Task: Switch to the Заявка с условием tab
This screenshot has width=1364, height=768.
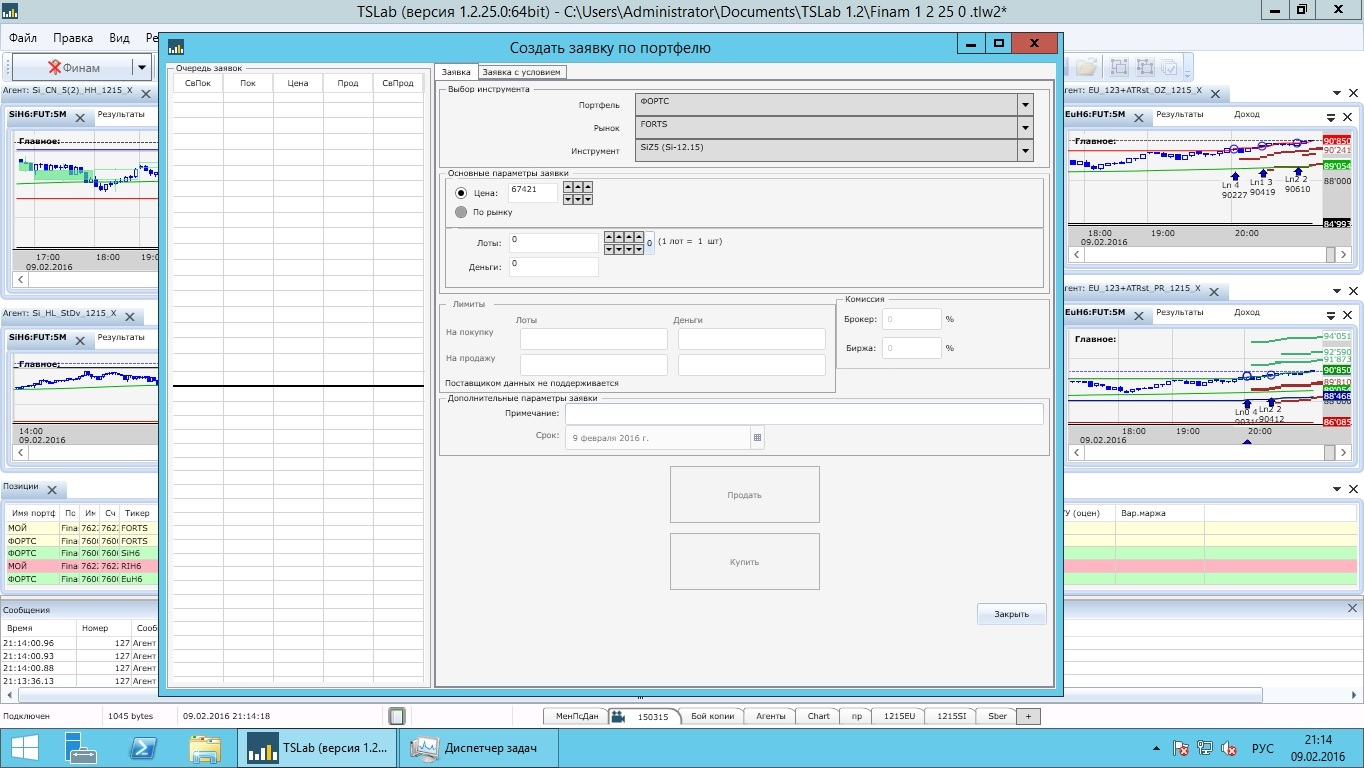Action: click(522, 72)
